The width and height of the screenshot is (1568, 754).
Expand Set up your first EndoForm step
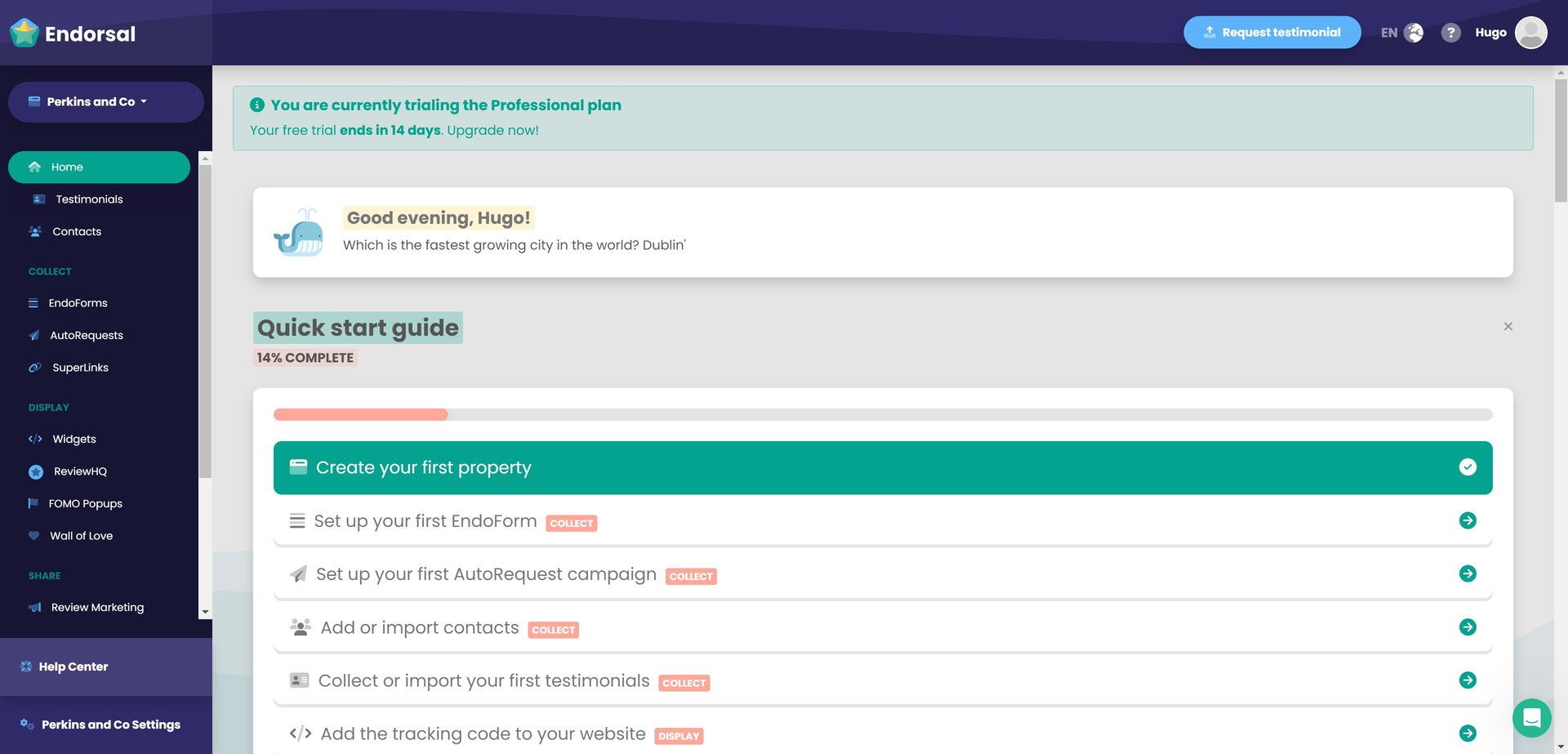883,521
